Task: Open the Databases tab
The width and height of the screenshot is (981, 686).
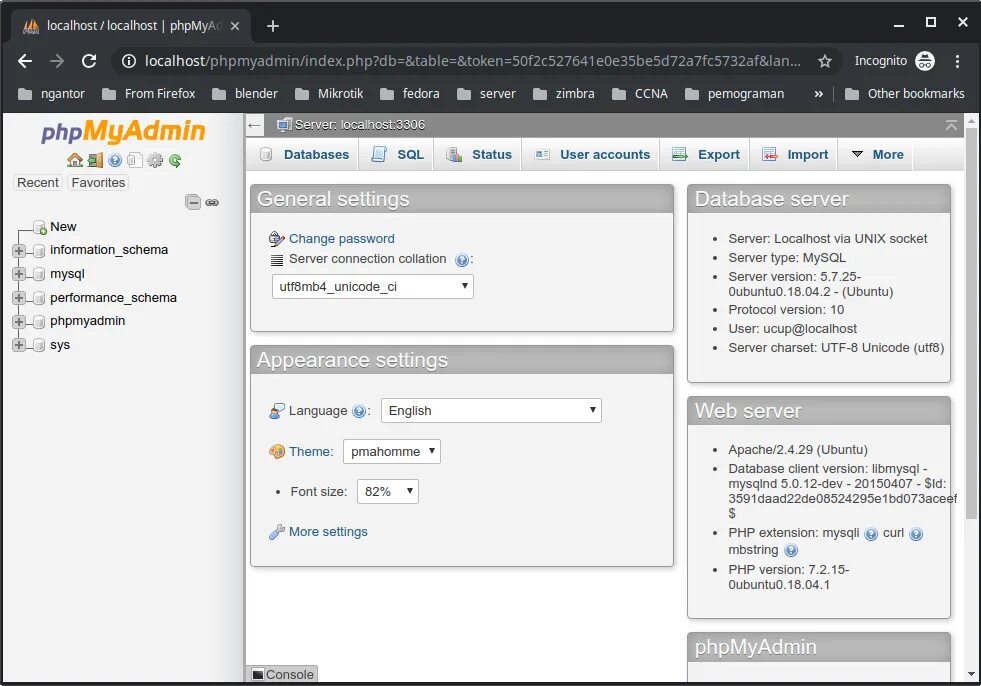Action: [x=304, y=155]
